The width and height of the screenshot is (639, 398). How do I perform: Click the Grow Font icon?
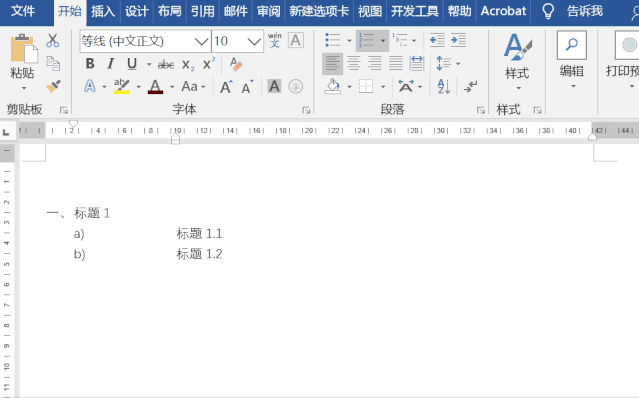pos(226,87)
